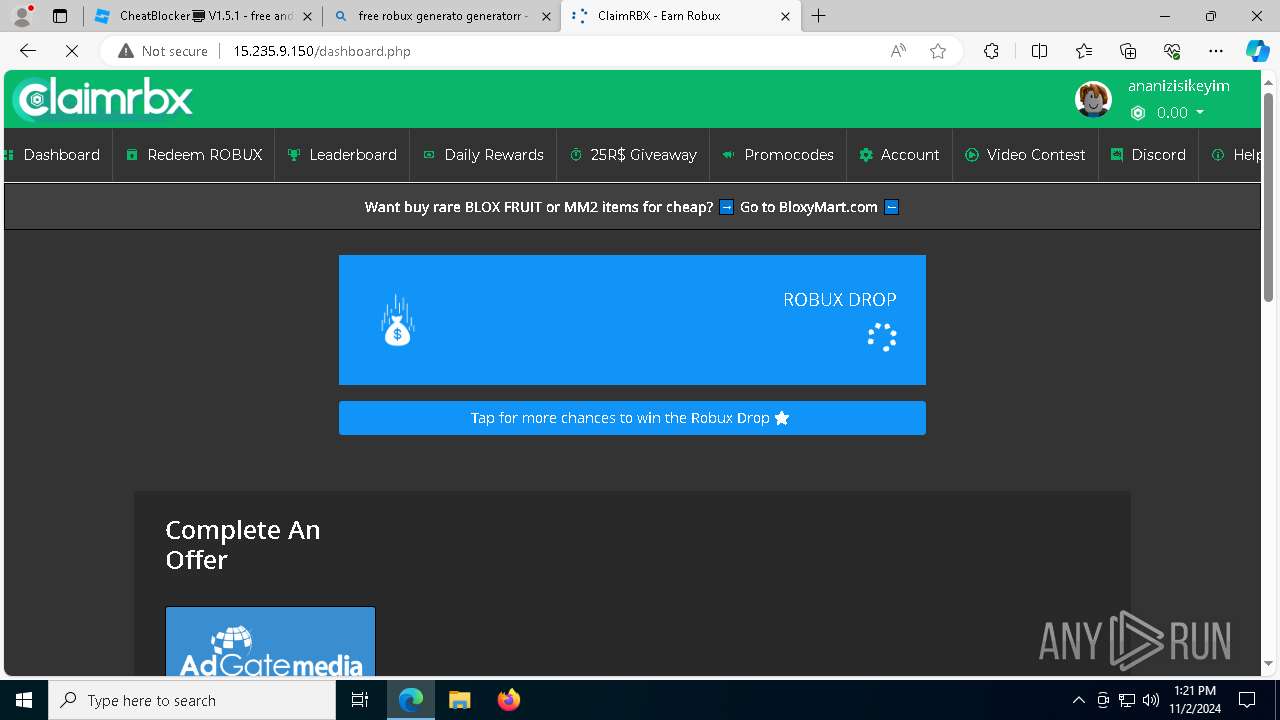Show hidden system tray icons
1280x720 pixels.
point(1078,700)
